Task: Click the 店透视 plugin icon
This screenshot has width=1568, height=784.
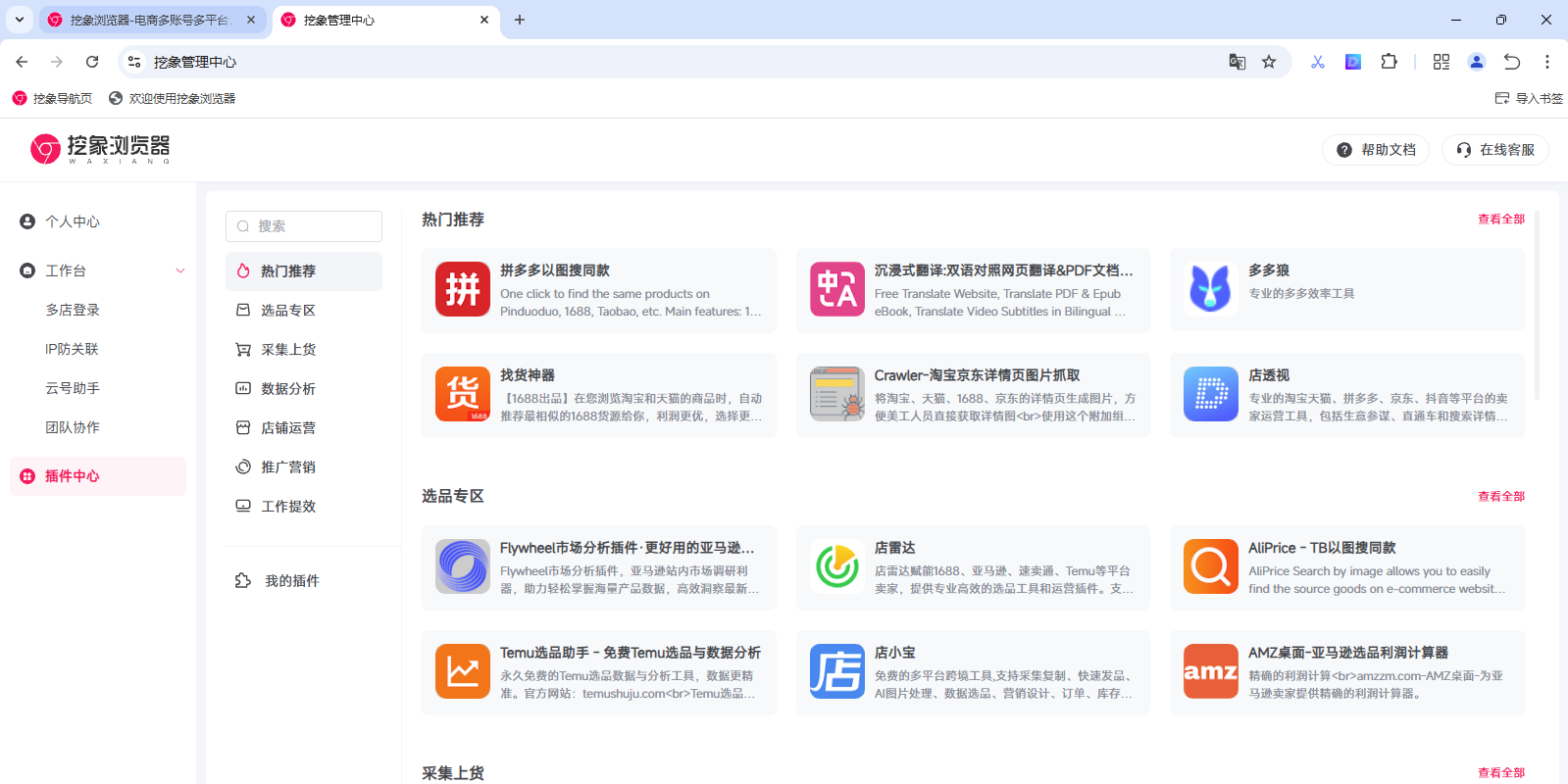Action: click(1210, 394)
